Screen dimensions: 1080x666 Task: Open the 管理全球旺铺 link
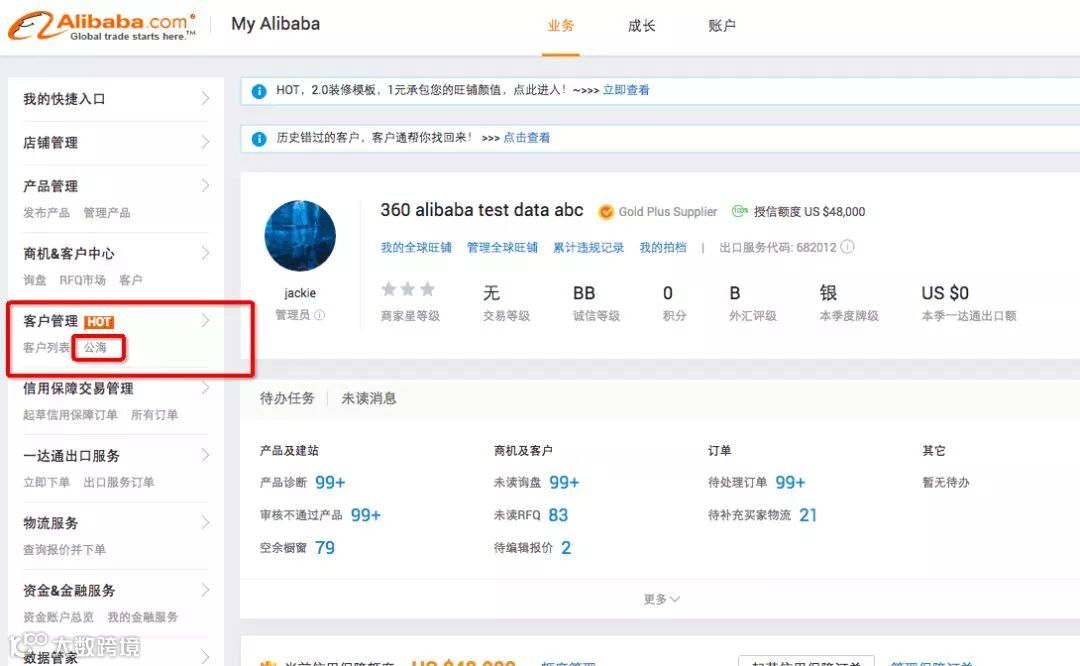[x=502, y=247]
